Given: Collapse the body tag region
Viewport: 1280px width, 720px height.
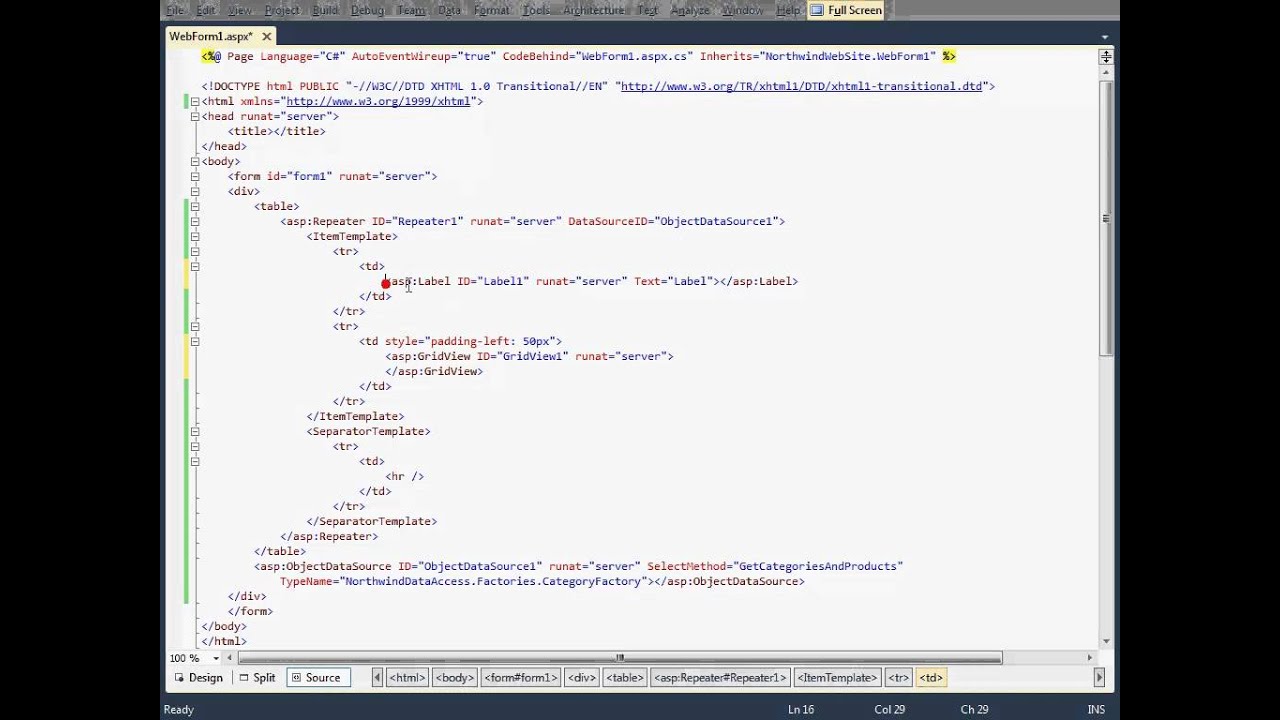Looking at the screenshot, I should tap(195, 161).
